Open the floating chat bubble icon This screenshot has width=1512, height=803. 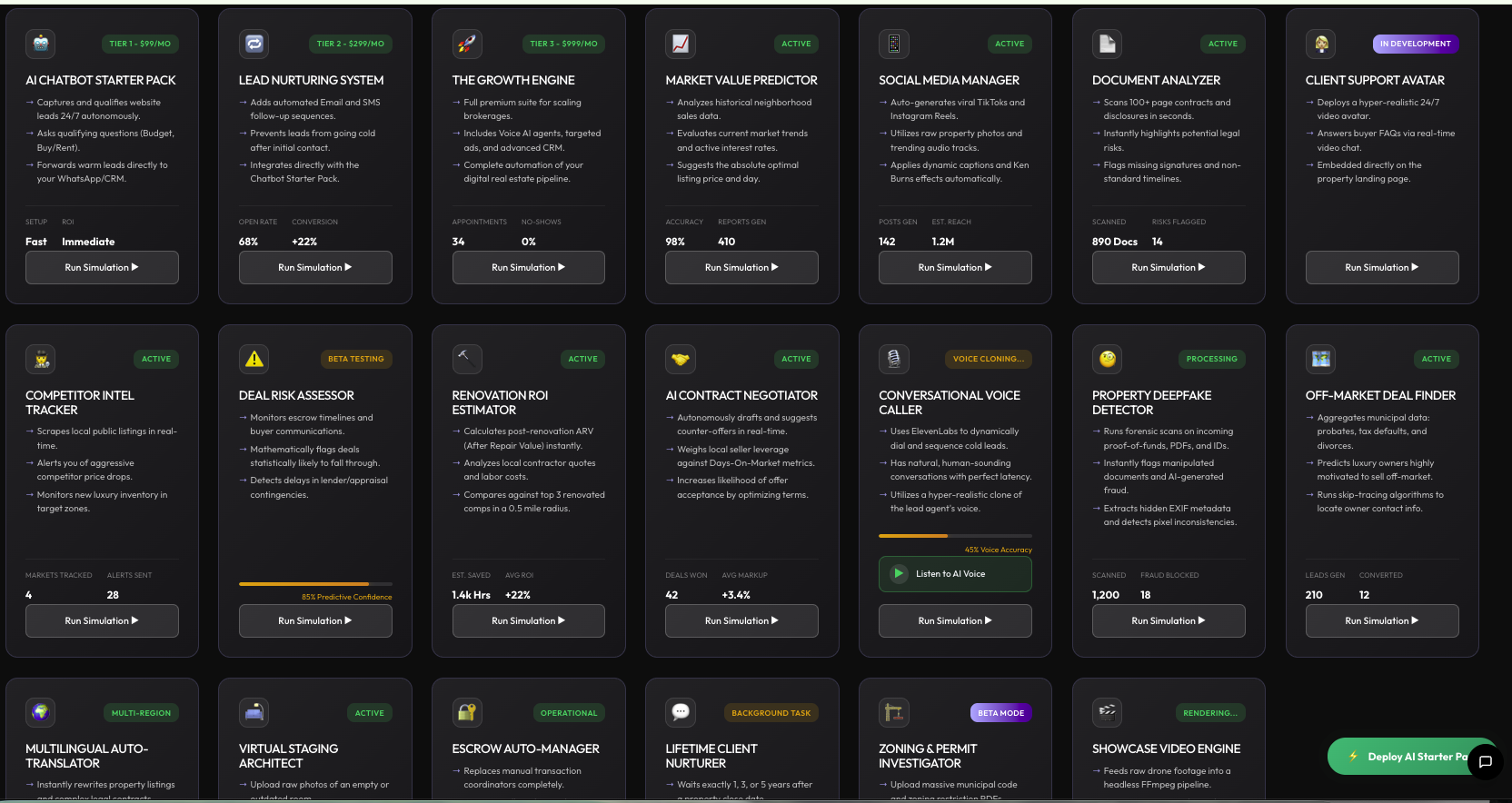(1485, 761)
